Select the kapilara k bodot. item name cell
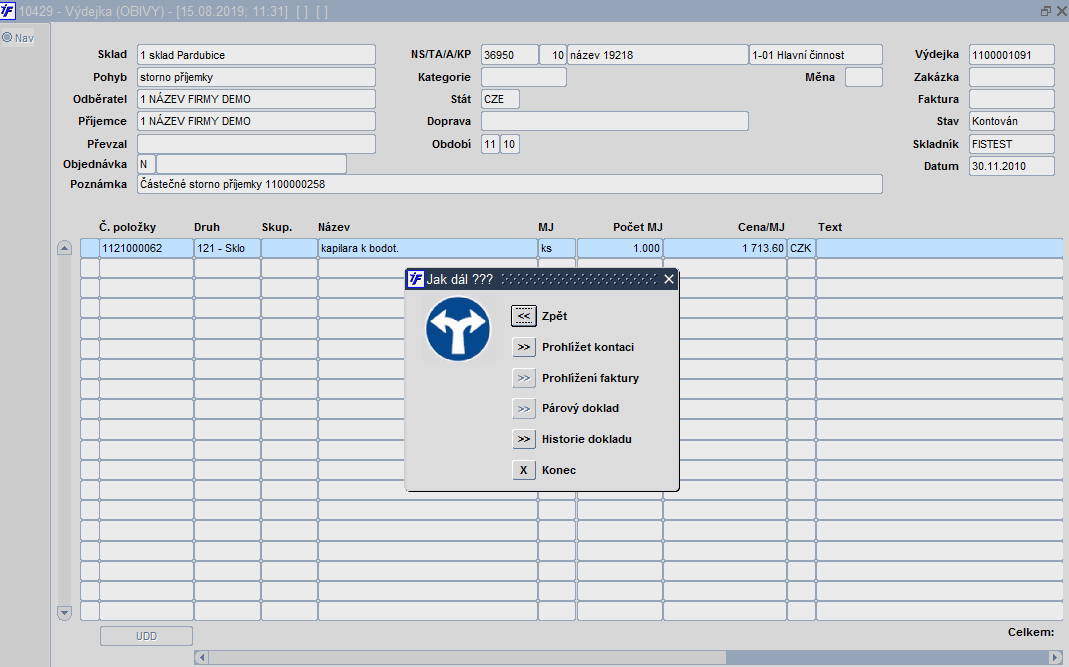1069x667 pixels. click(427, 248)
